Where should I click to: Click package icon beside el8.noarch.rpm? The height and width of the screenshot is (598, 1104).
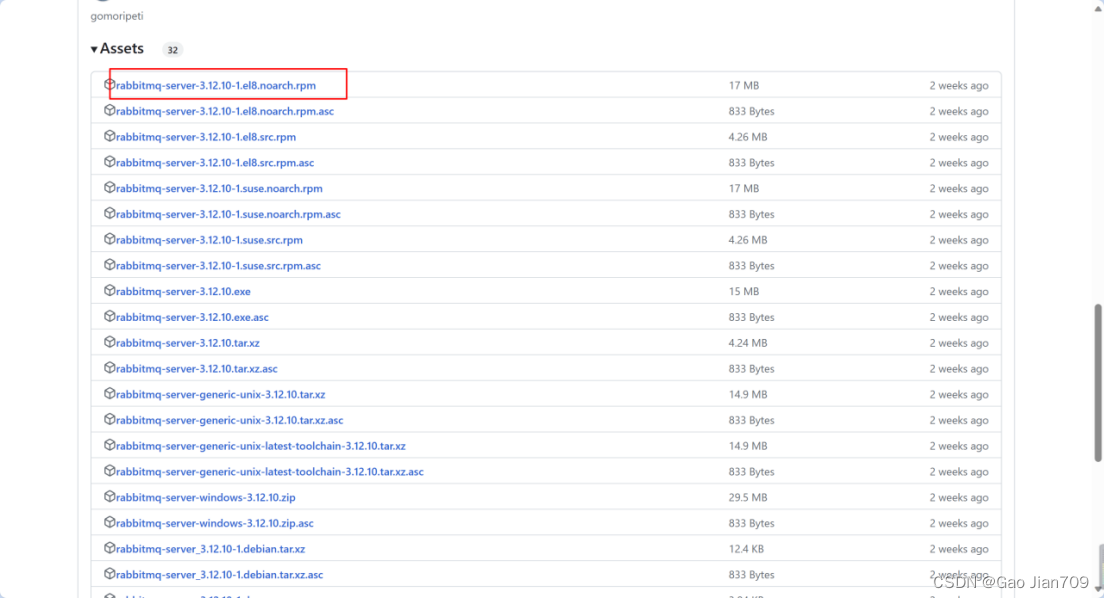pos(109,85)
